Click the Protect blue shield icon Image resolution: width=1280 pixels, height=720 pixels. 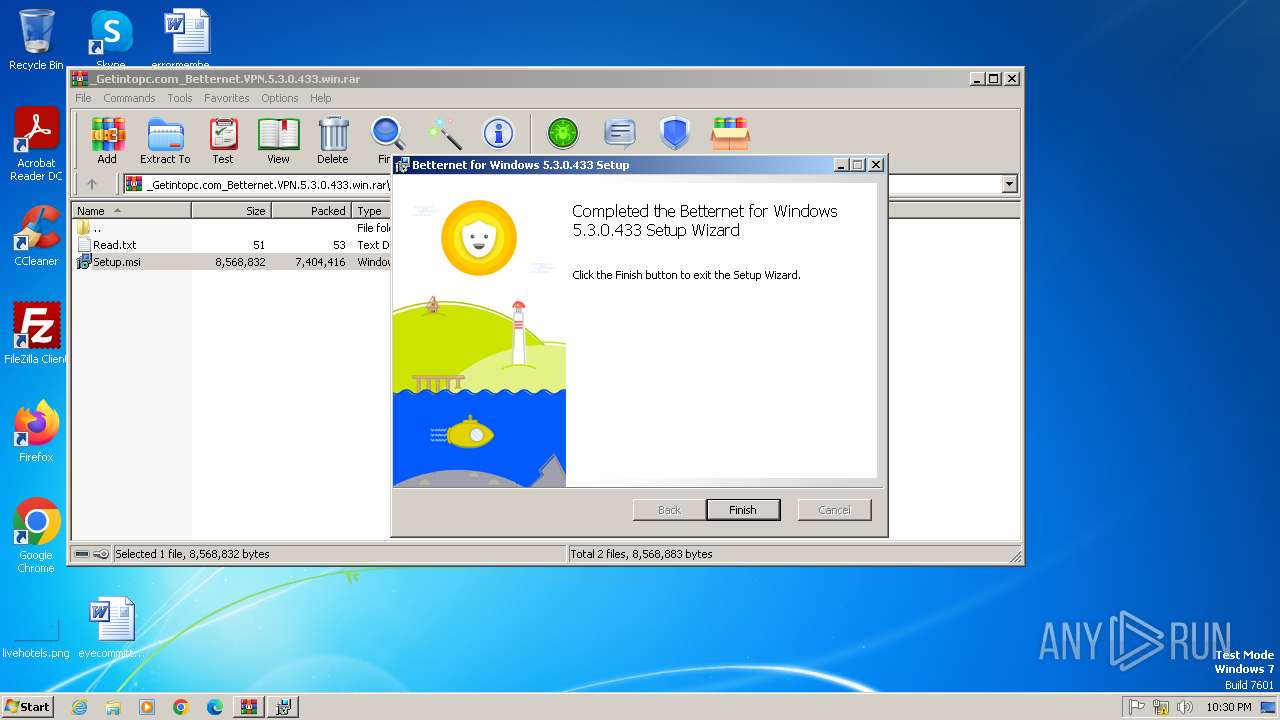click(x=675, y=133)
